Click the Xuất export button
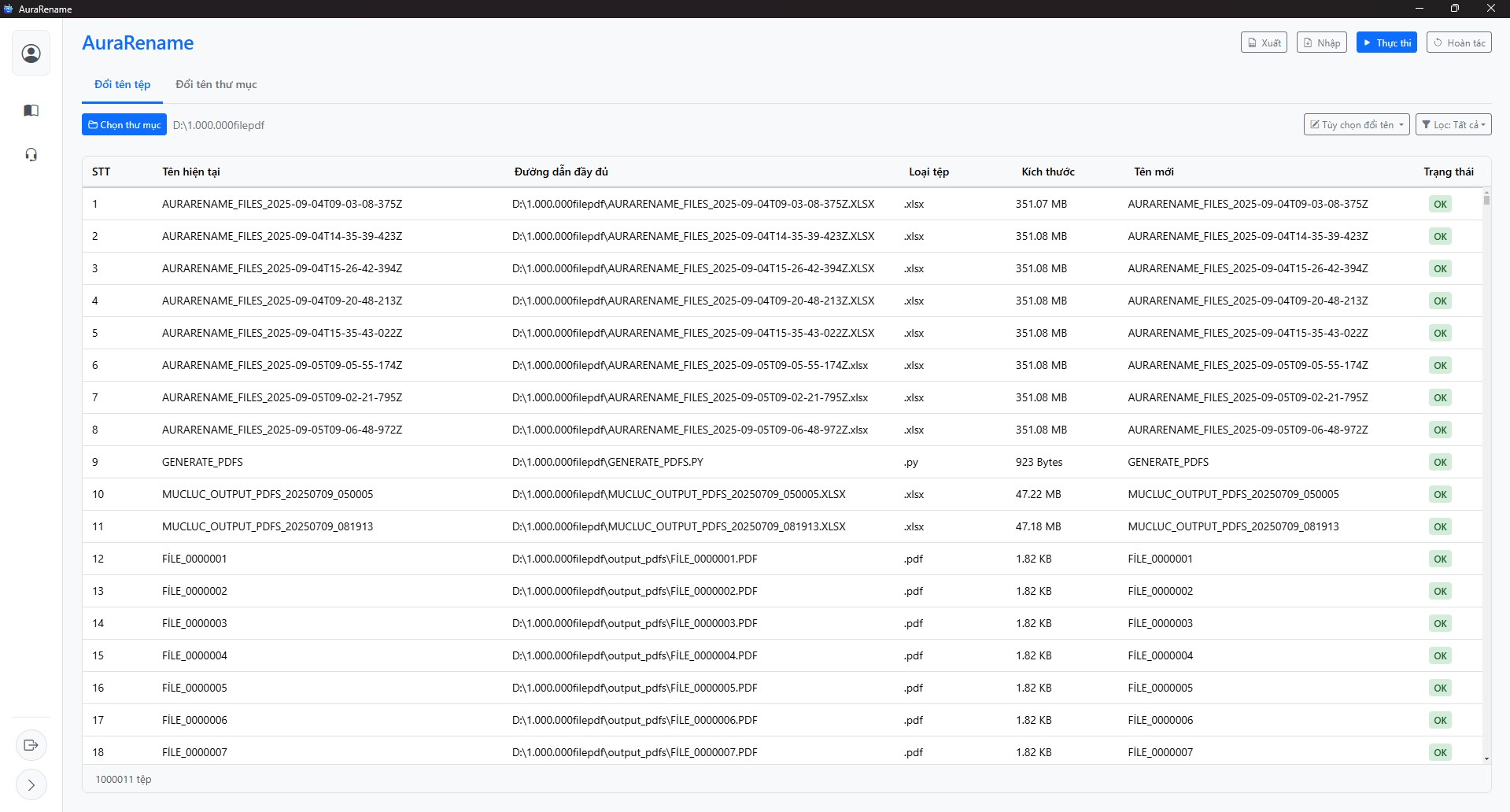 (1264, 42)
